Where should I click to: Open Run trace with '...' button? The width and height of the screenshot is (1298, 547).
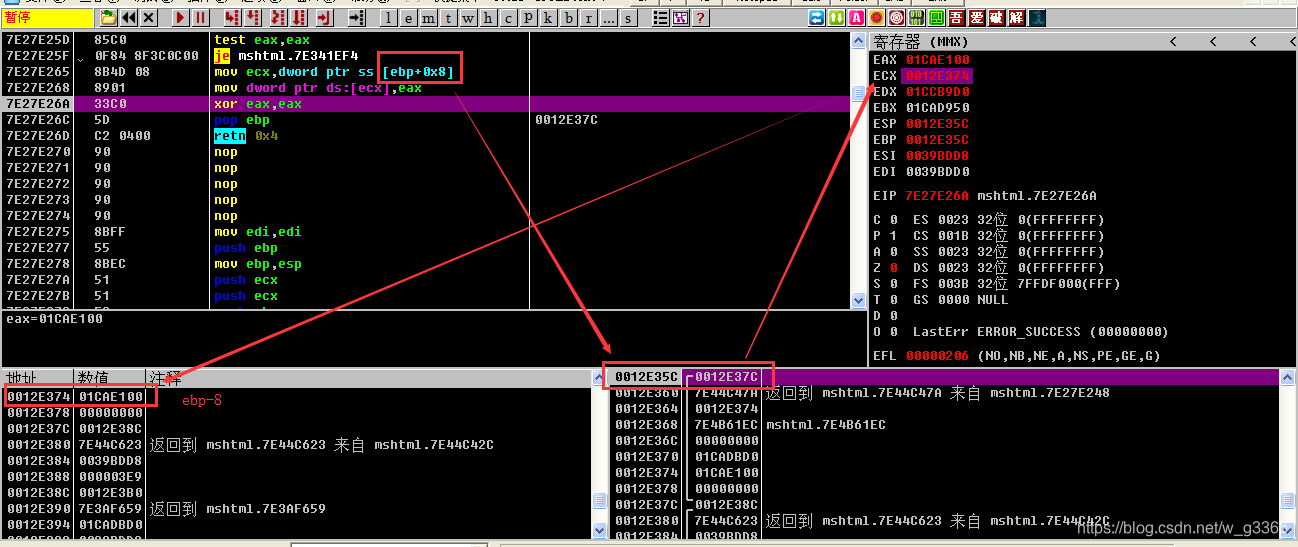608,18
